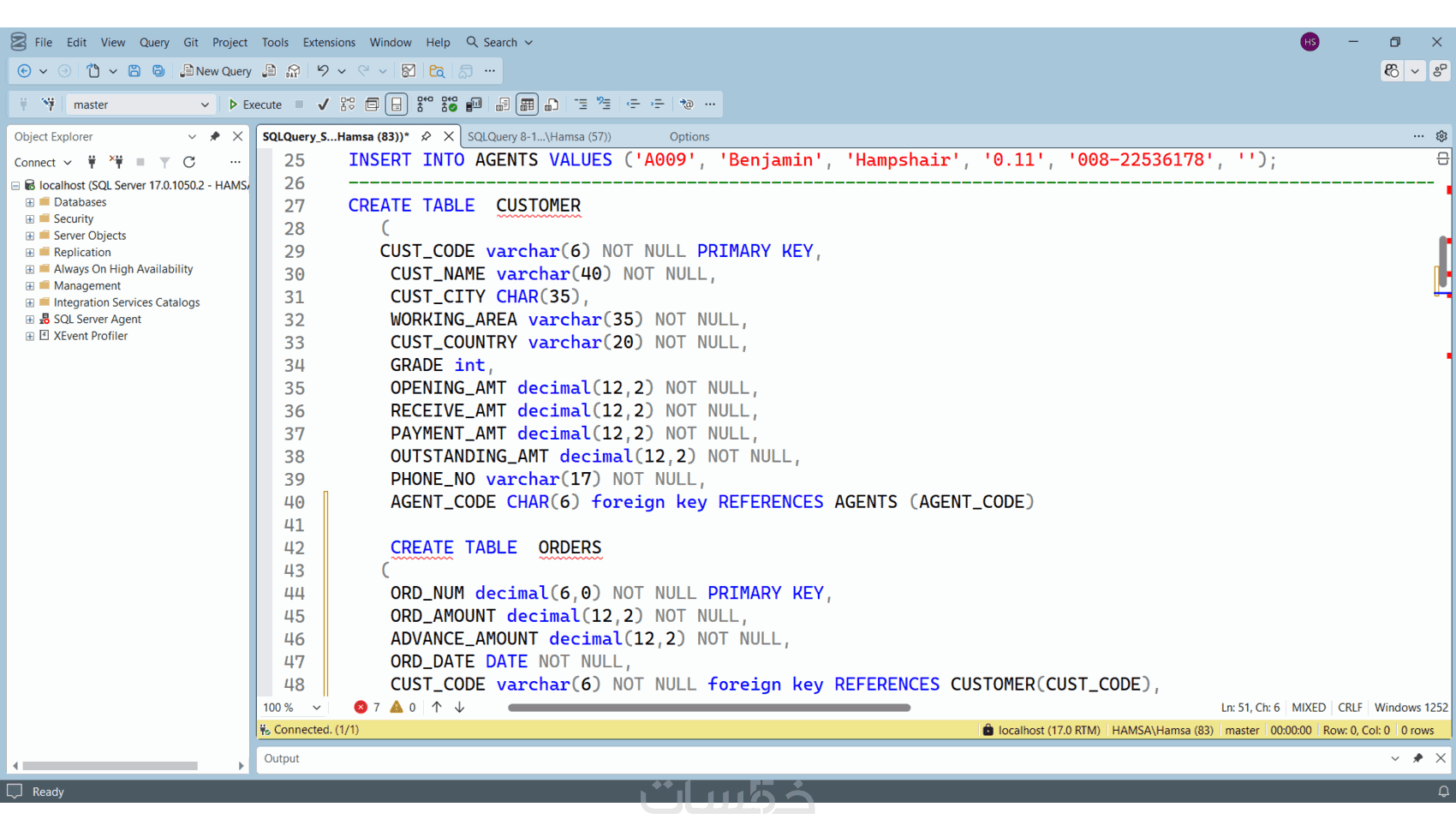Undo the last edit
1456x831 pixels.
coord(322,71)
